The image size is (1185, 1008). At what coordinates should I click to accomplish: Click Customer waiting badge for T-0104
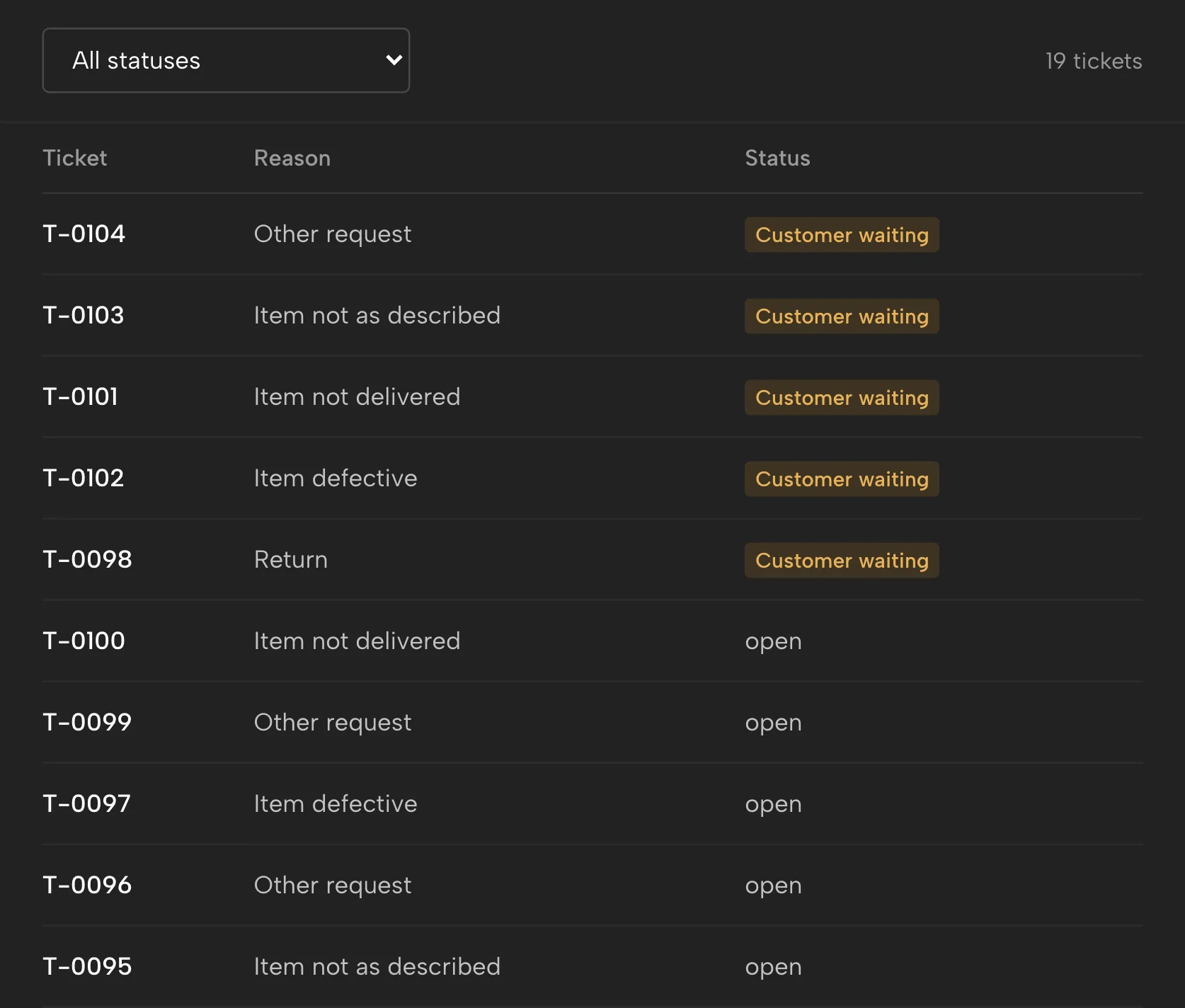pos(842,235)
